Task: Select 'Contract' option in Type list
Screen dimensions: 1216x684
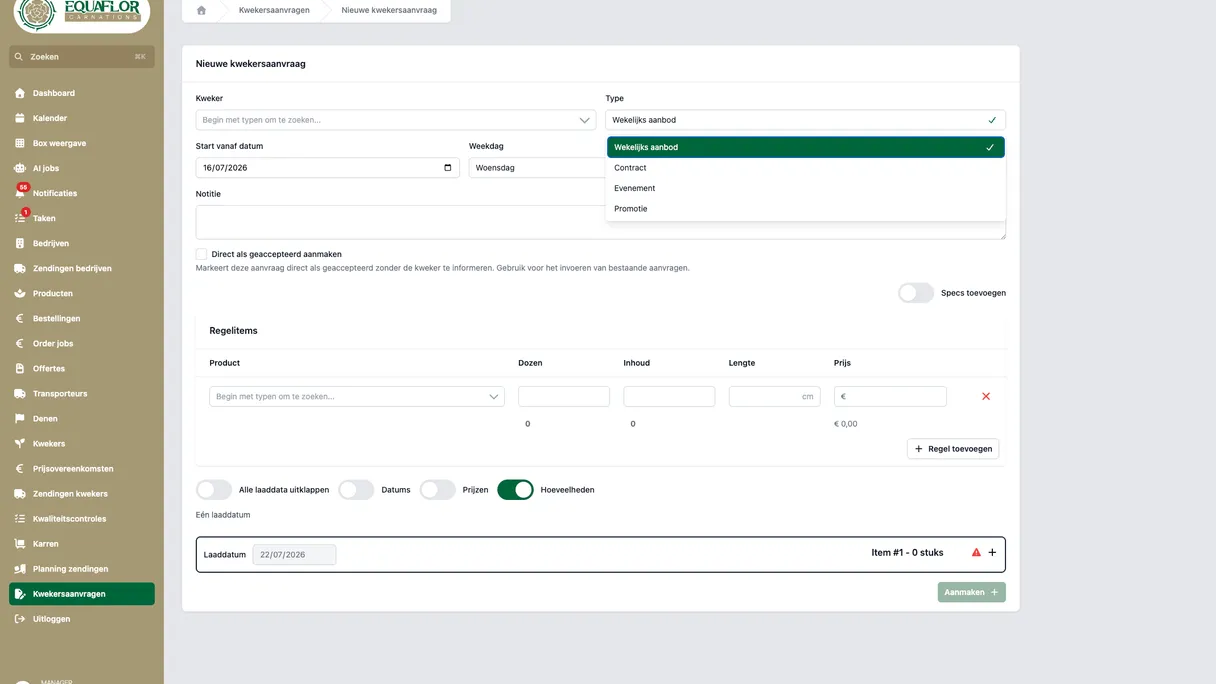Action: point(805,168)
